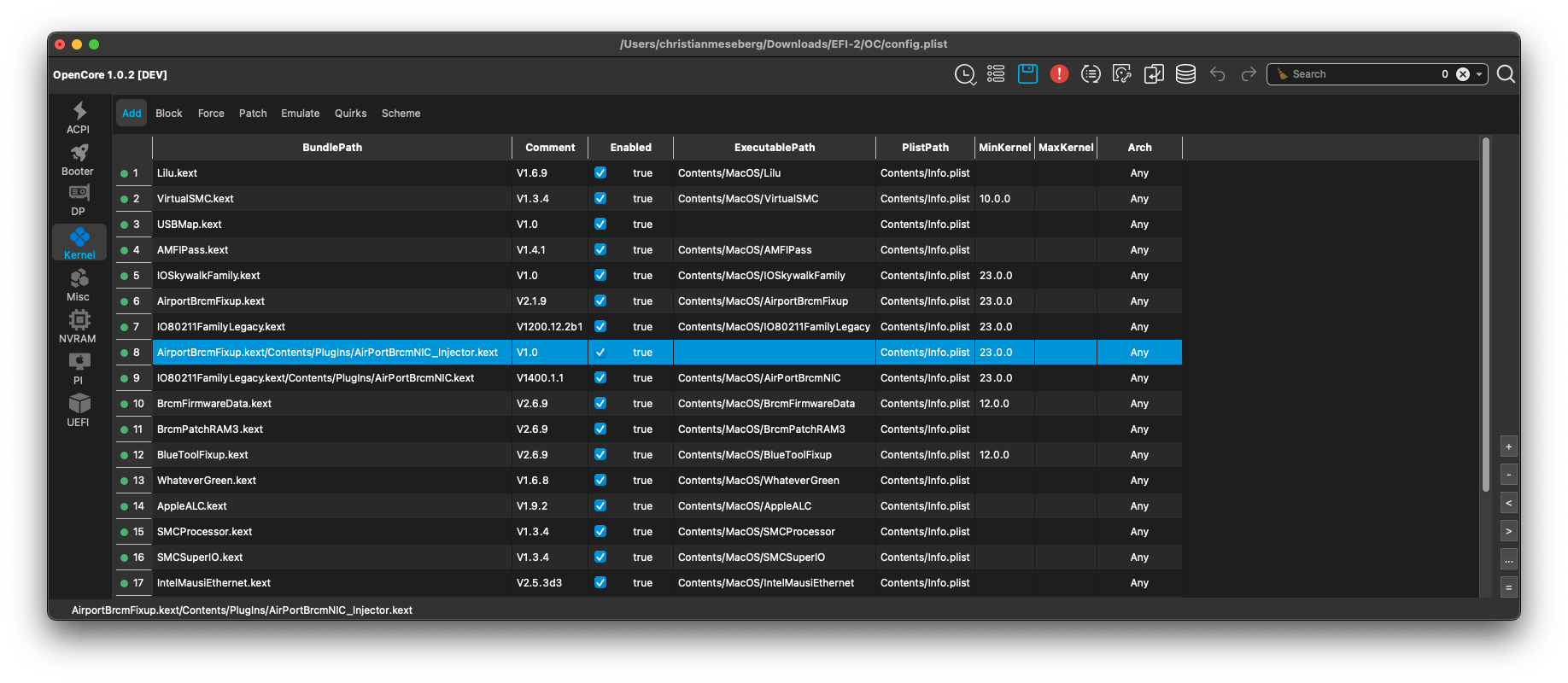Uncheck Enabled for WhateverGreen.kext
Screen dimensions: 1568x683
[x=600, y=480]
